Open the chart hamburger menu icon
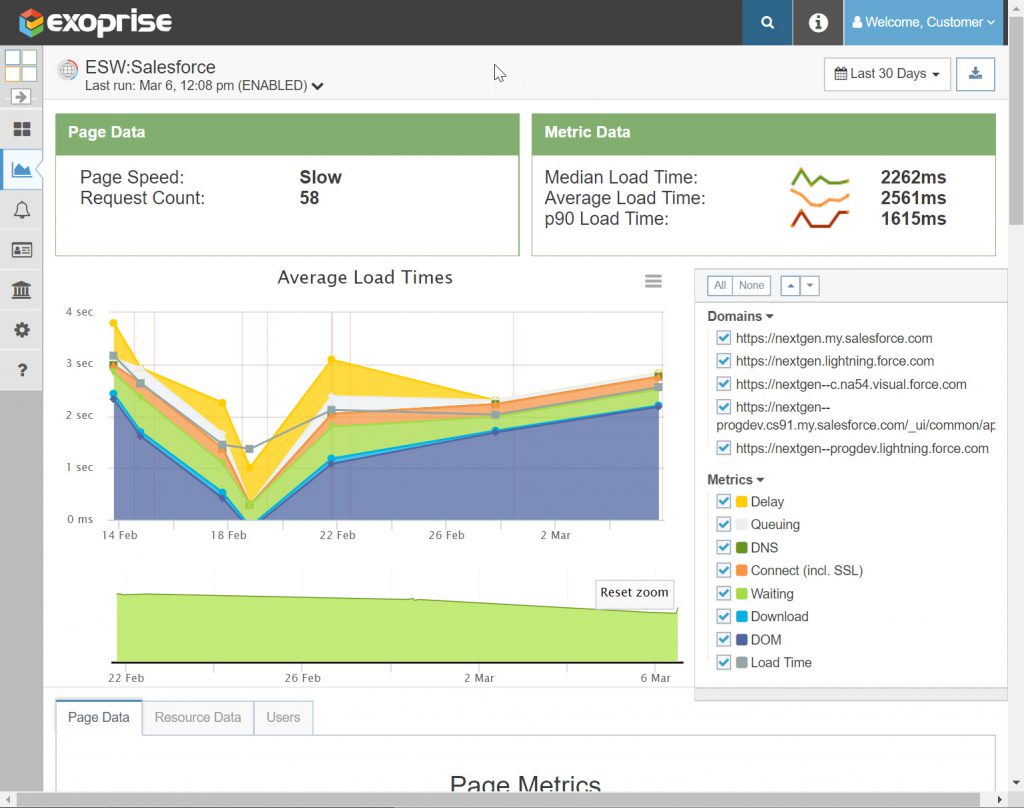 point(653,281)
